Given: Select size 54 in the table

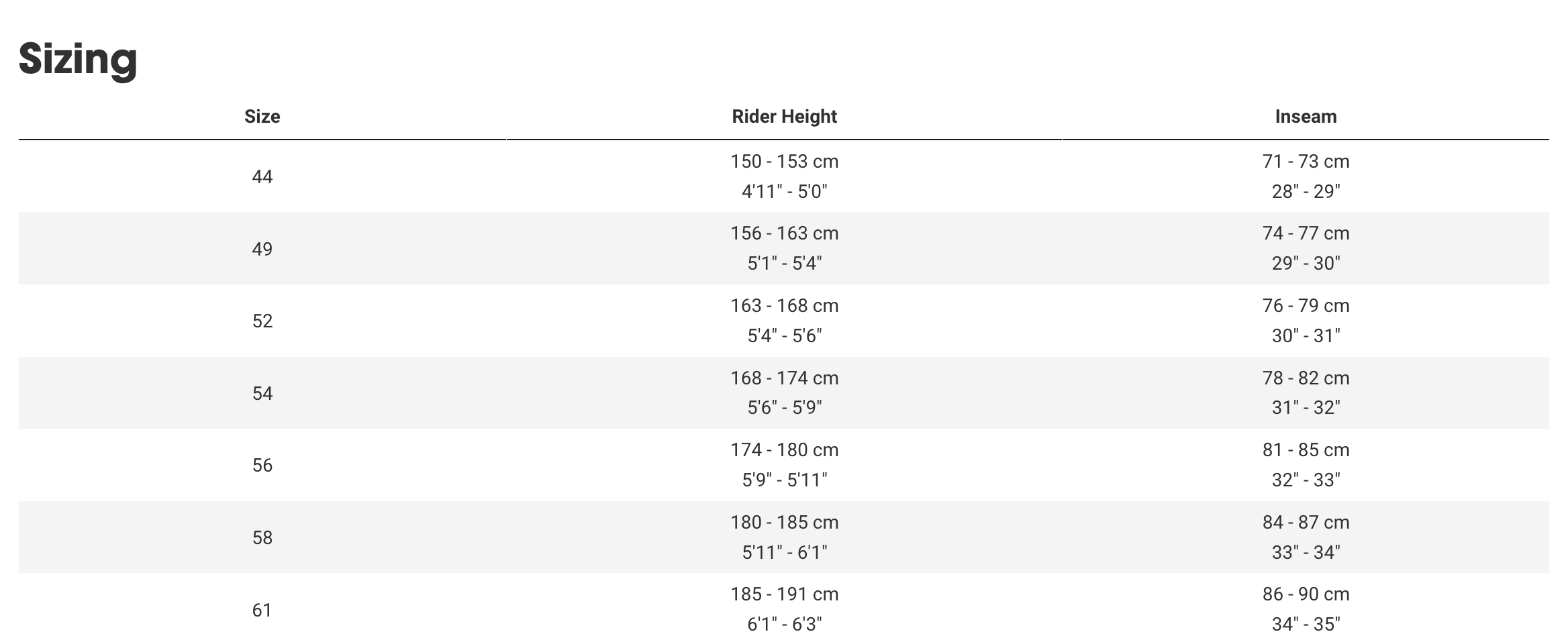Looking at the screenshot, I should 262,393.
